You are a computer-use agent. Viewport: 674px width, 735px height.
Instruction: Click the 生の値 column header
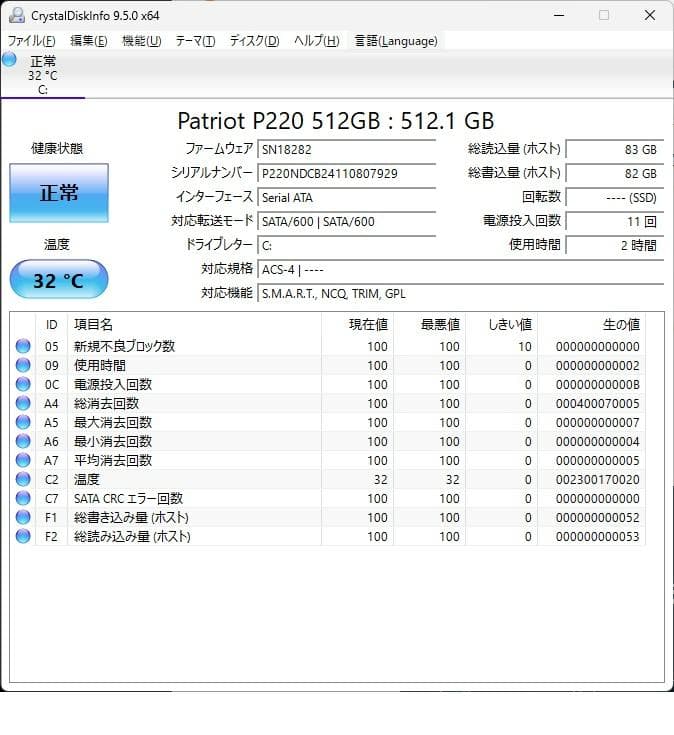[x=592, y=324]
